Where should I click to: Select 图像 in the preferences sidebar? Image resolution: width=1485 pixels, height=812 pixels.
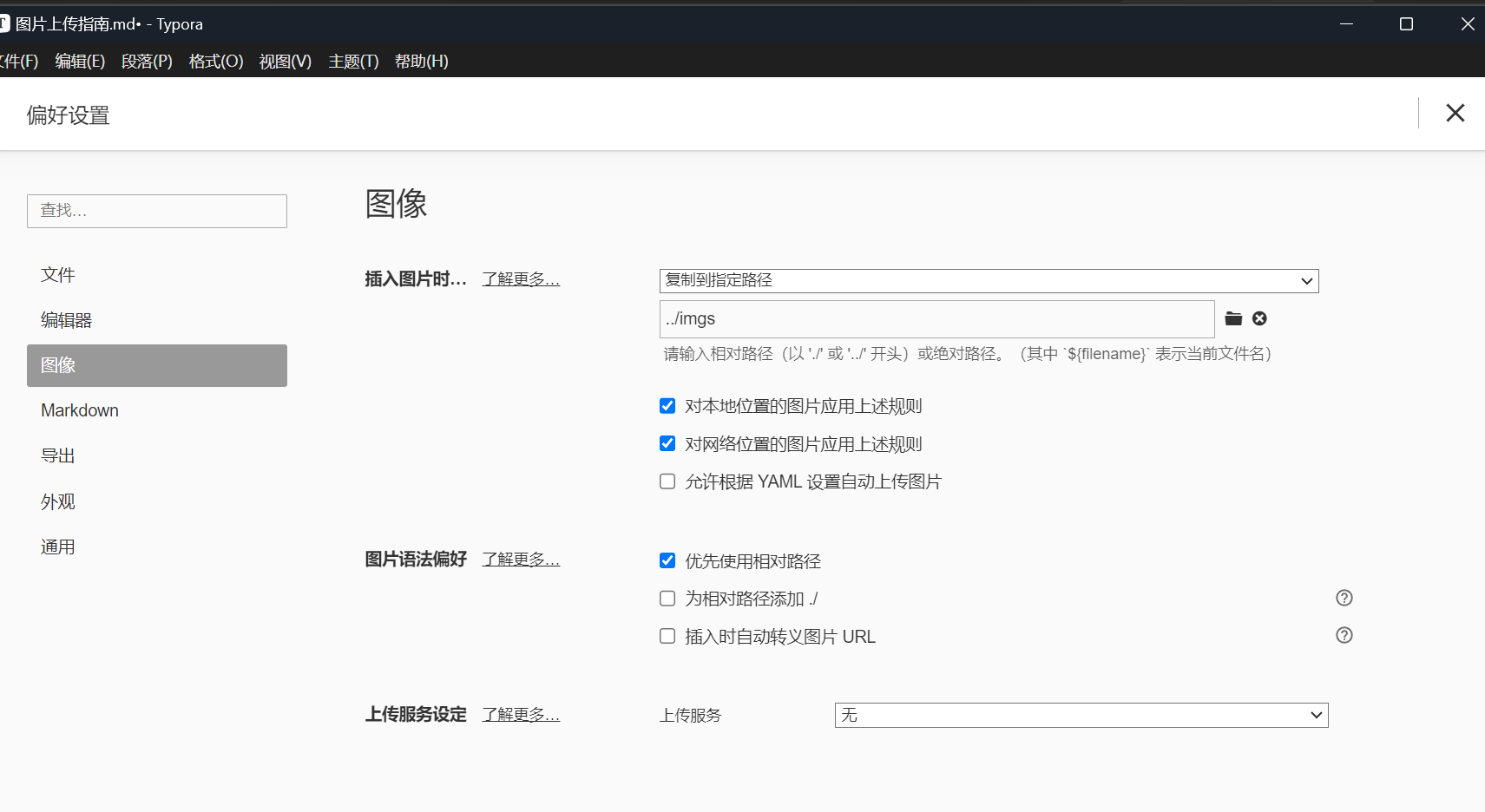(157, 365)
